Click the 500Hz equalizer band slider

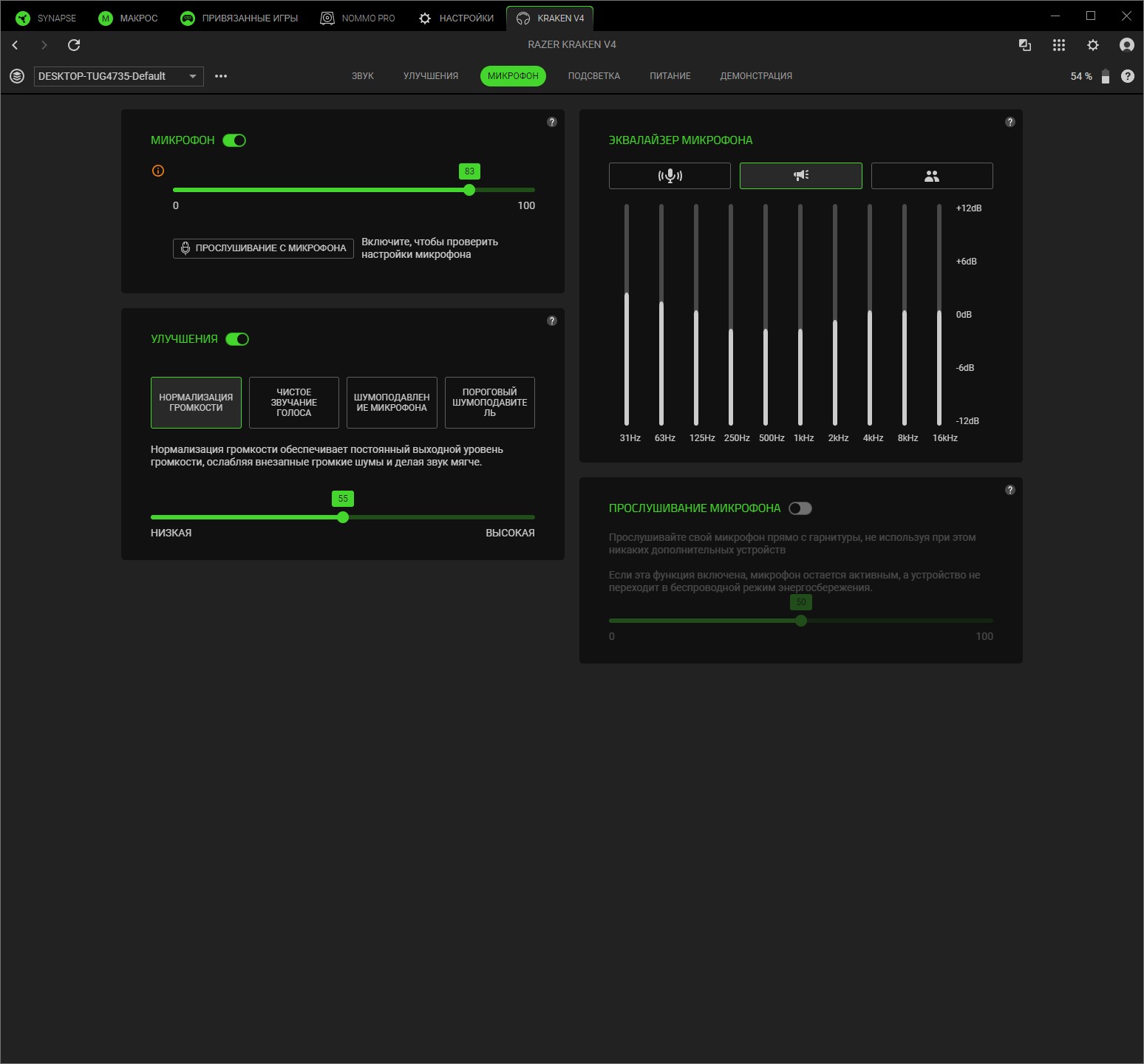tap(766, 315)
